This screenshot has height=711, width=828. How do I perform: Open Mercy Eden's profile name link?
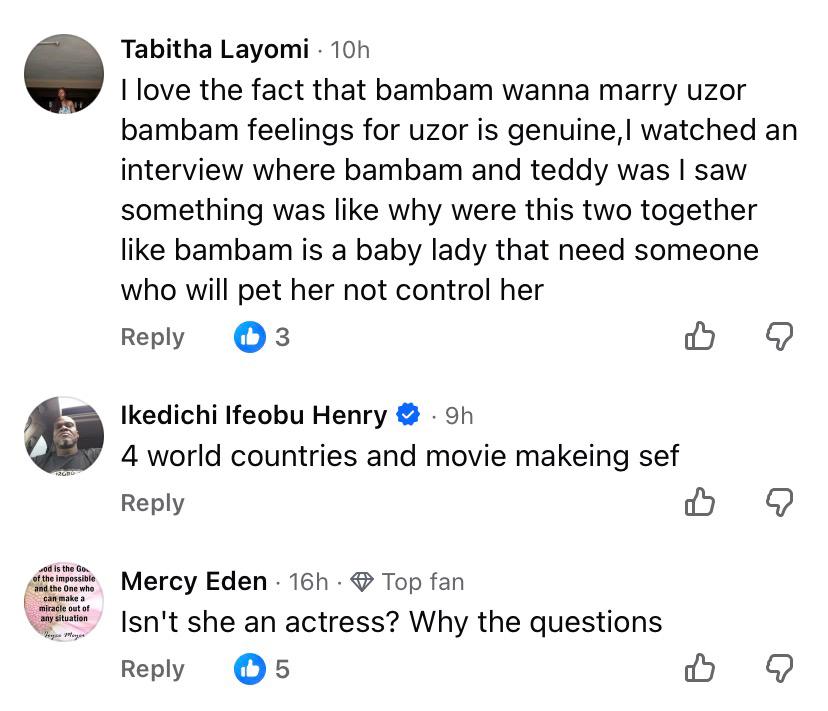[193, 581]
